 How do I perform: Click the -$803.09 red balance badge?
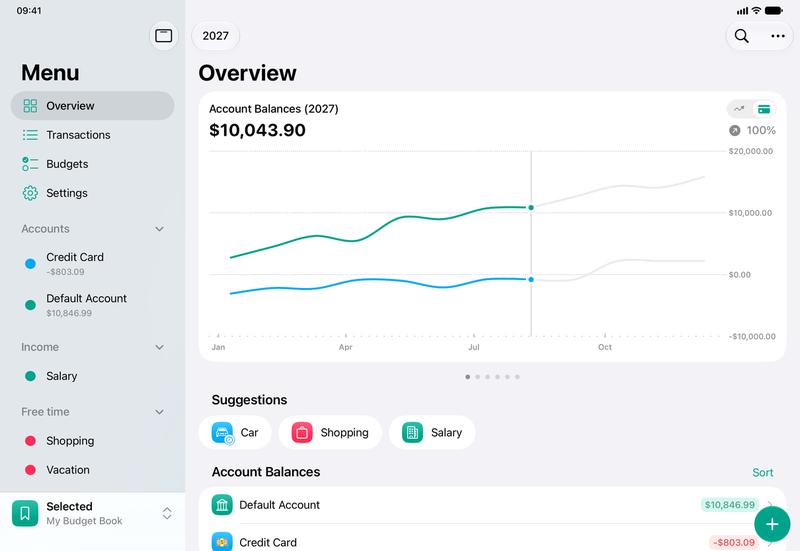[x=734, y=542]
